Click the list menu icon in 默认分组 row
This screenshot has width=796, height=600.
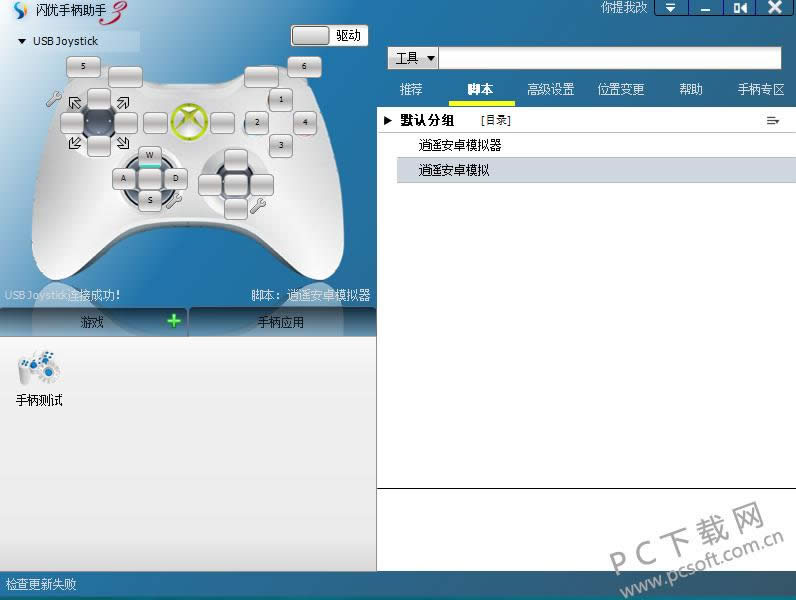(x=772, y=121)
